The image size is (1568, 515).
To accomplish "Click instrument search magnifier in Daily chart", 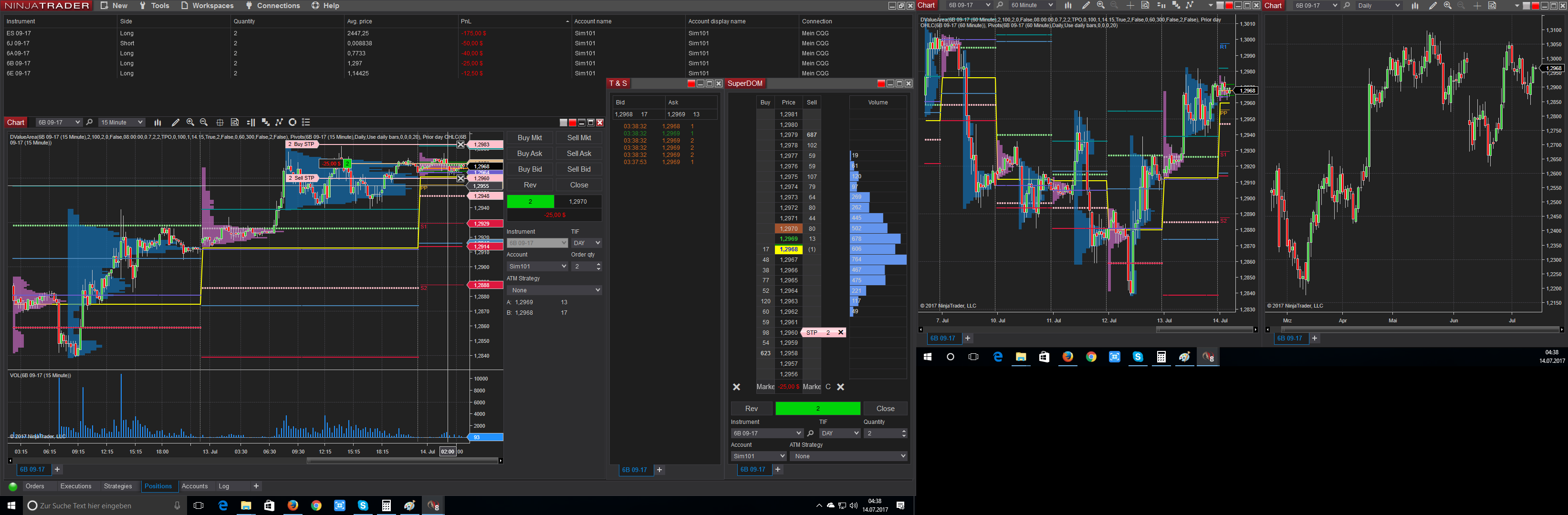I will (1347, 5).
